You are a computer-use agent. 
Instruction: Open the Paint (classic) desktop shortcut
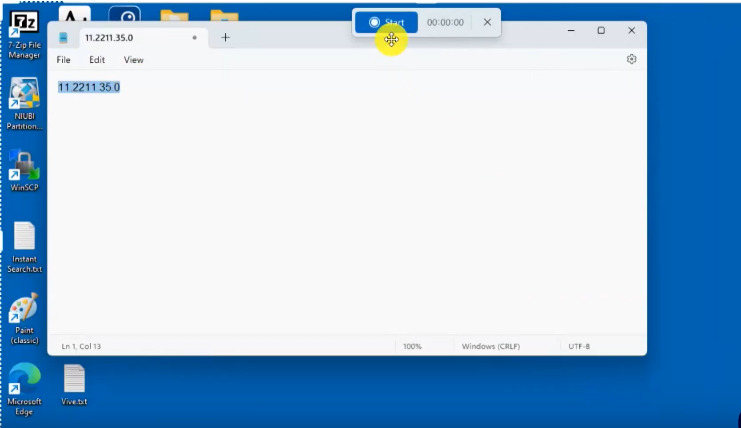tap(24, 319)
